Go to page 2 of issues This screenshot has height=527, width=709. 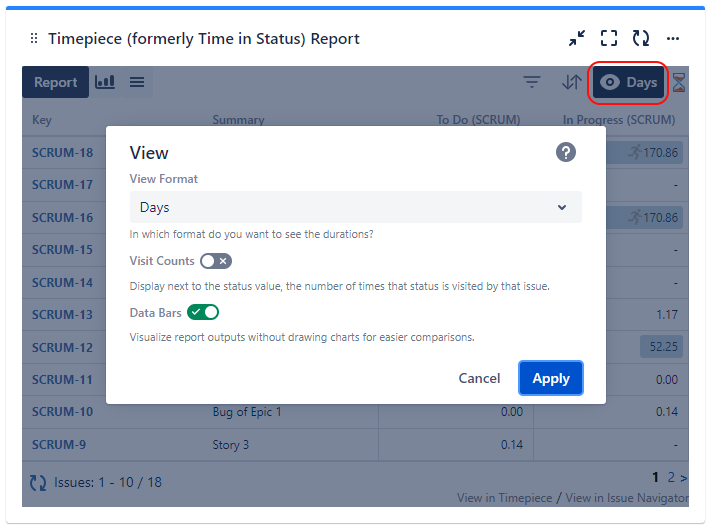[671, 477]
